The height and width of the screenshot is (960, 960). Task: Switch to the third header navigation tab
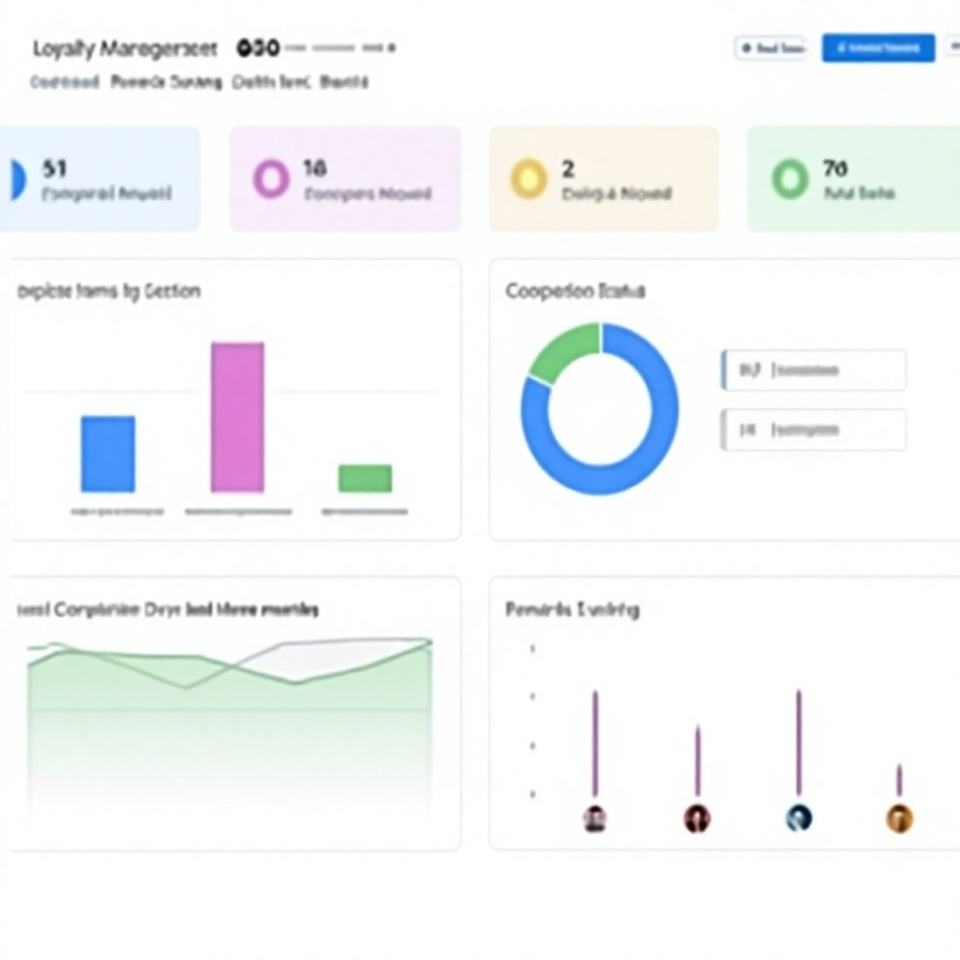pyautogui.click(x=271, y=82)
